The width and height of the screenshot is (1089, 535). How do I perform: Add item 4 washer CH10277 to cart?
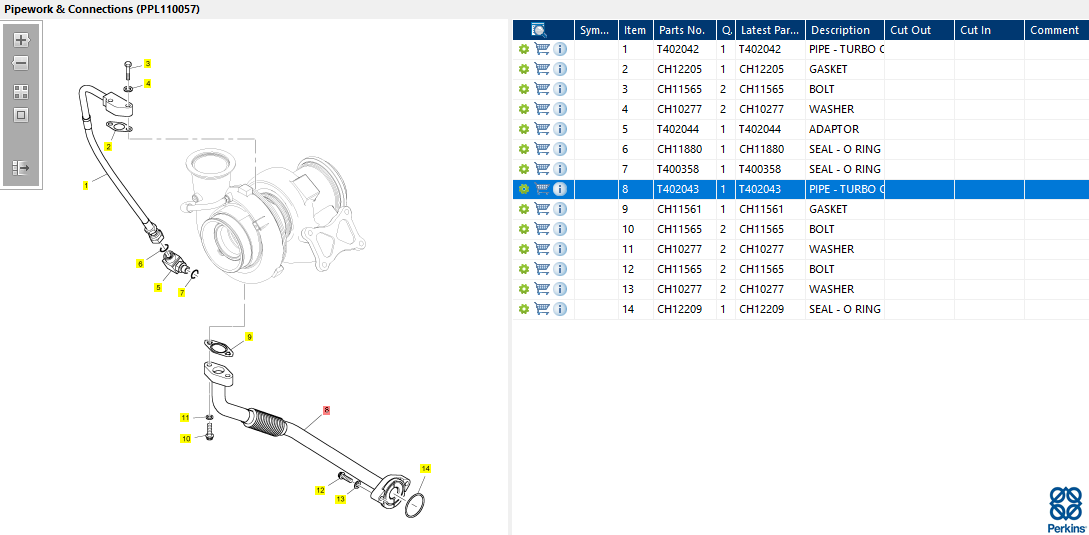pos(542,109)
